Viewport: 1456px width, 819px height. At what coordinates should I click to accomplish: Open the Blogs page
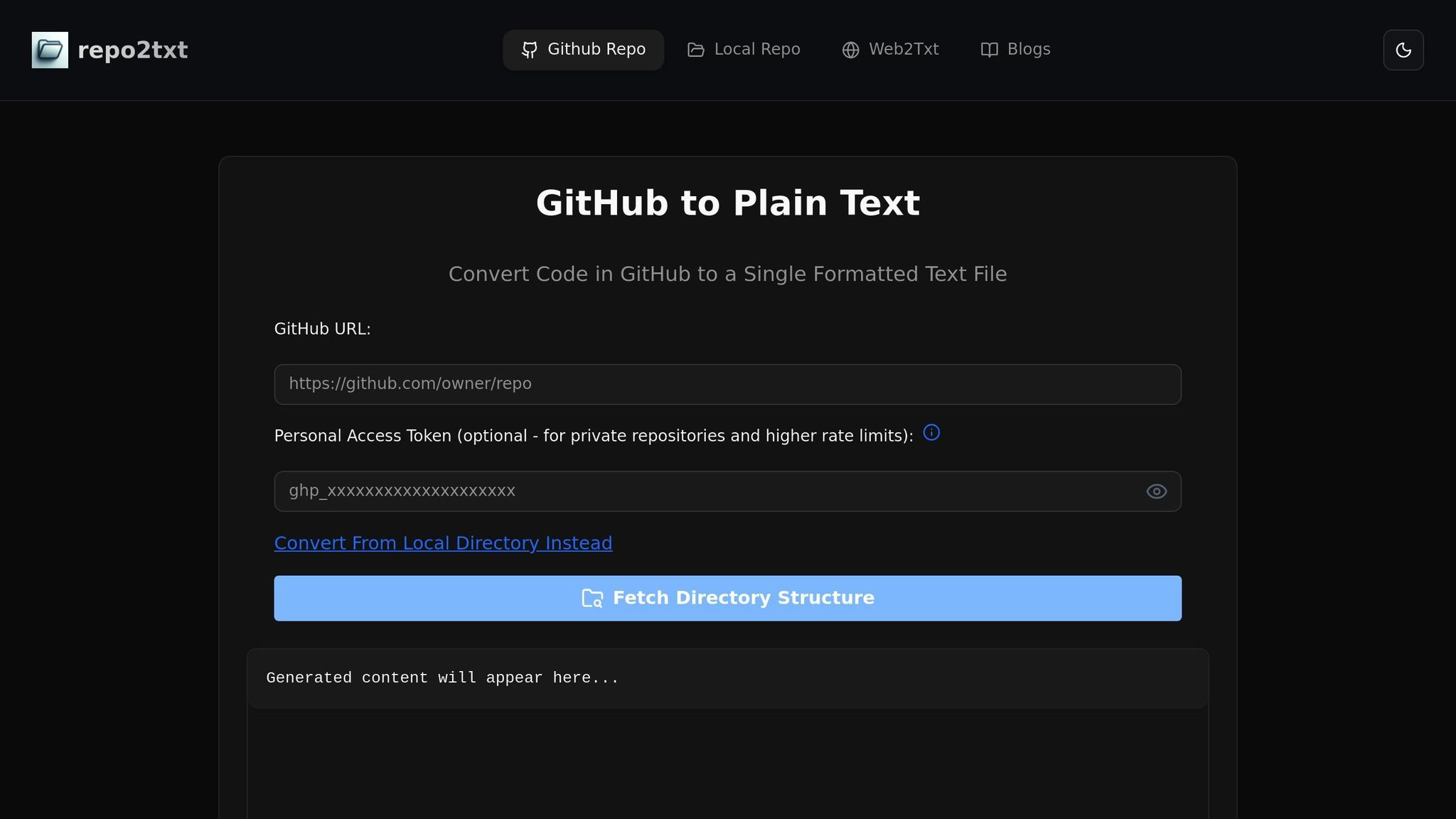click(x=1015, y=50)
